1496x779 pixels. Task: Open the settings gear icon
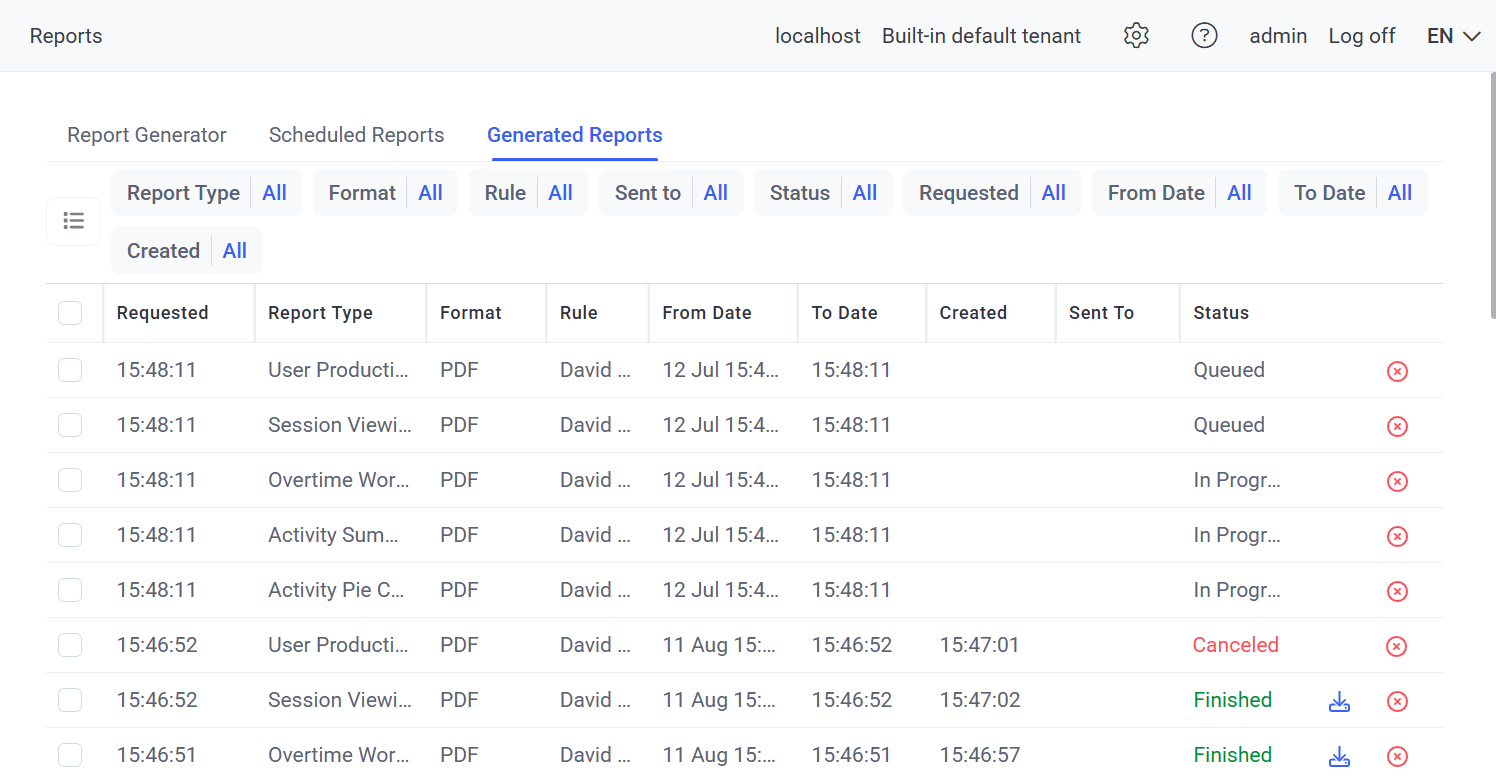[x=1136, y=36]
